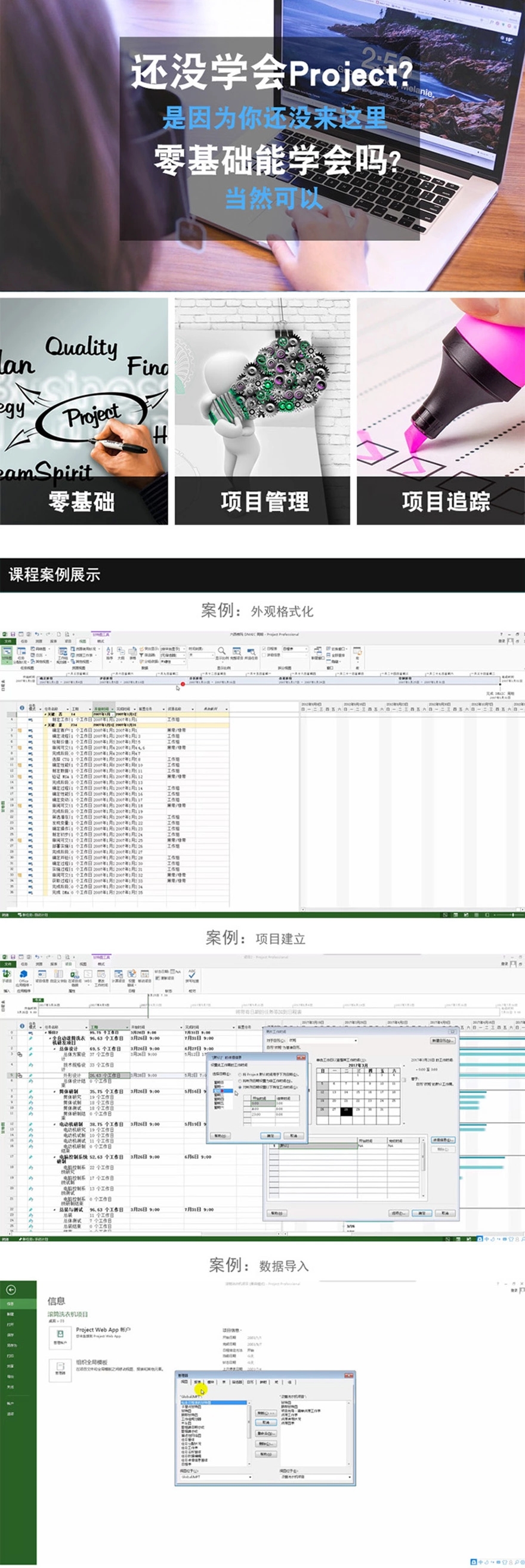Click the 移动项目 icon in the ribbon
Screen dimensions: 525x1568
click(144, 977)
